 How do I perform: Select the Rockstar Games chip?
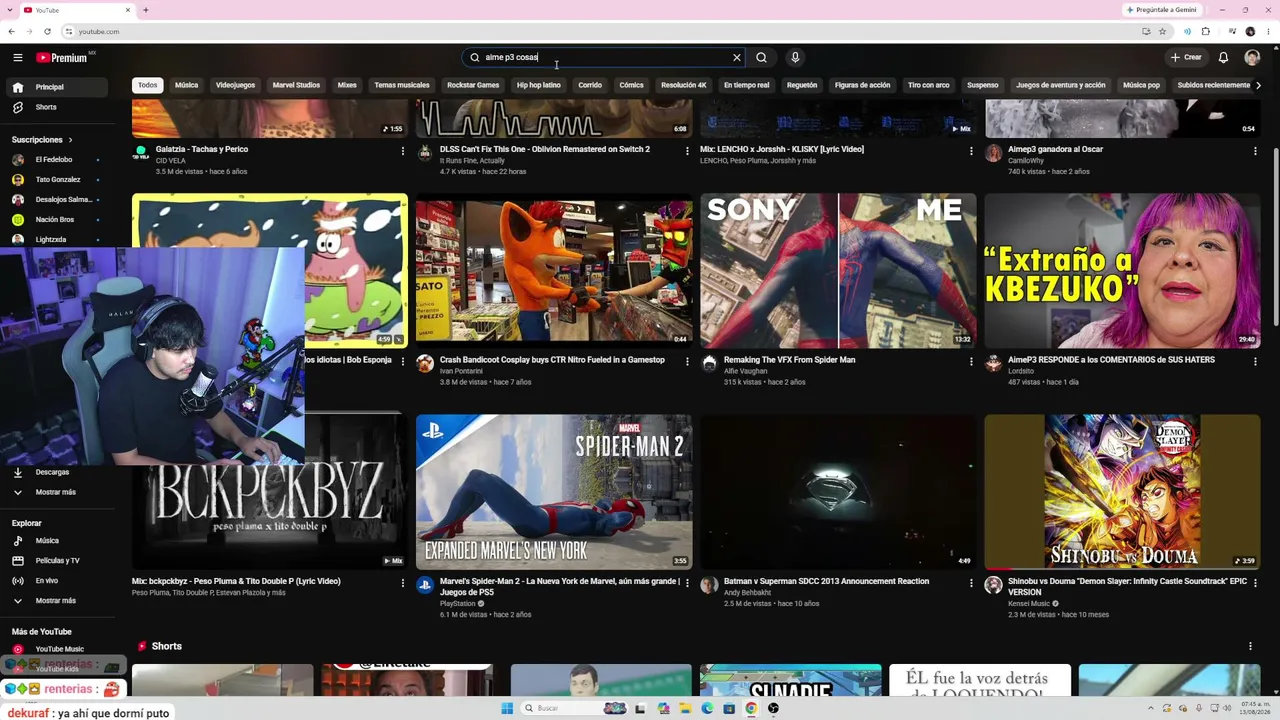point(473,85)
